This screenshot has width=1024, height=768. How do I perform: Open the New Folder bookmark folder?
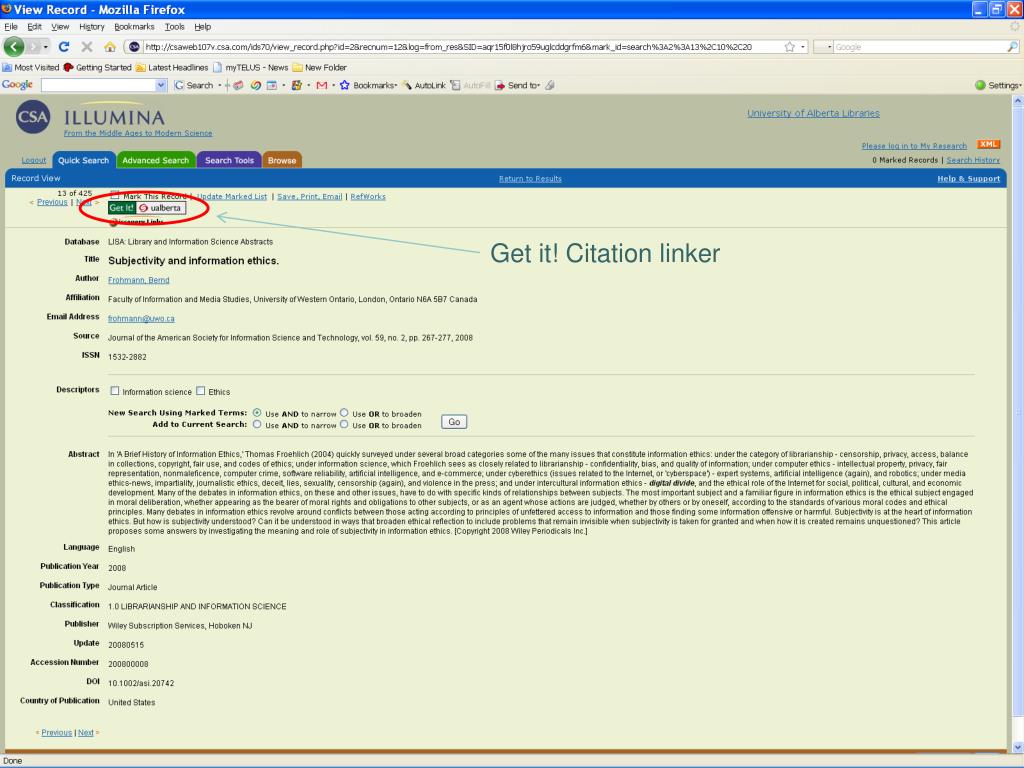(x=319, y=67)
